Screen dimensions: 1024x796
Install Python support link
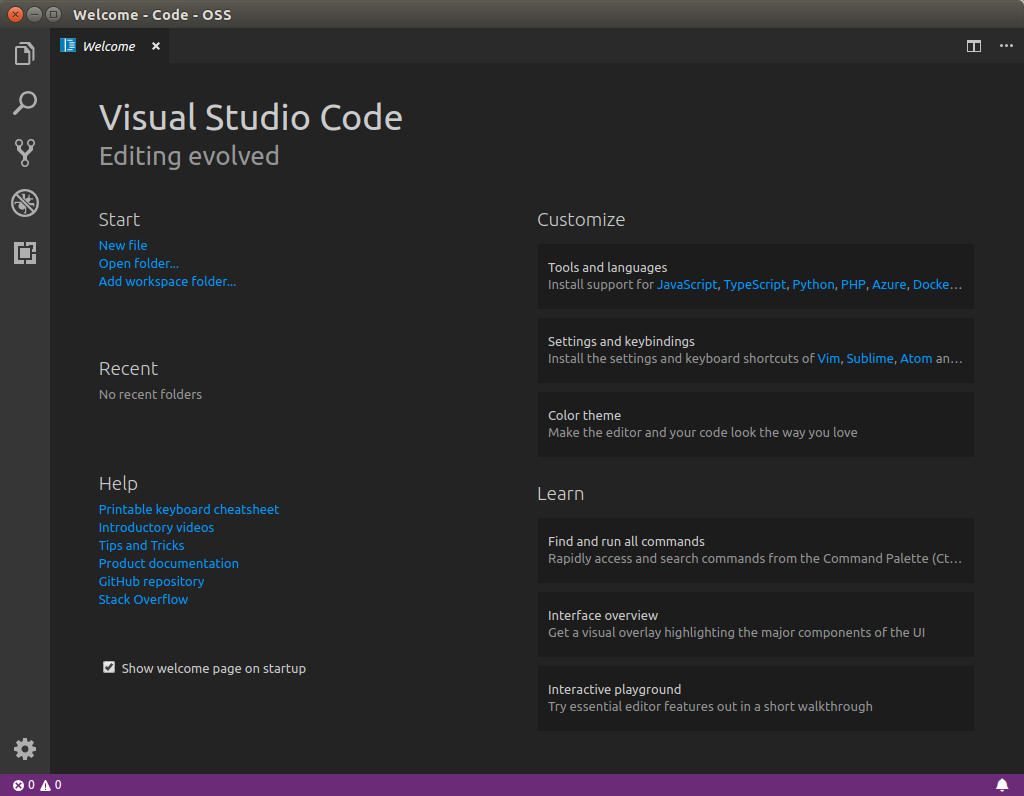813,285
